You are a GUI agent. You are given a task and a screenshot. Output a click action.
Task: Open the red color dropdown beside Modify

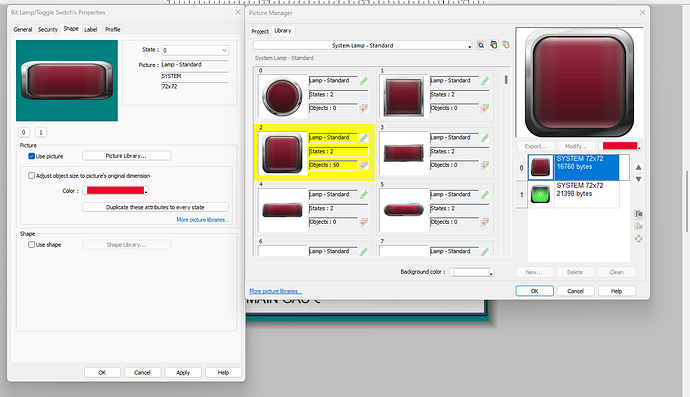(x=620, y=146)
